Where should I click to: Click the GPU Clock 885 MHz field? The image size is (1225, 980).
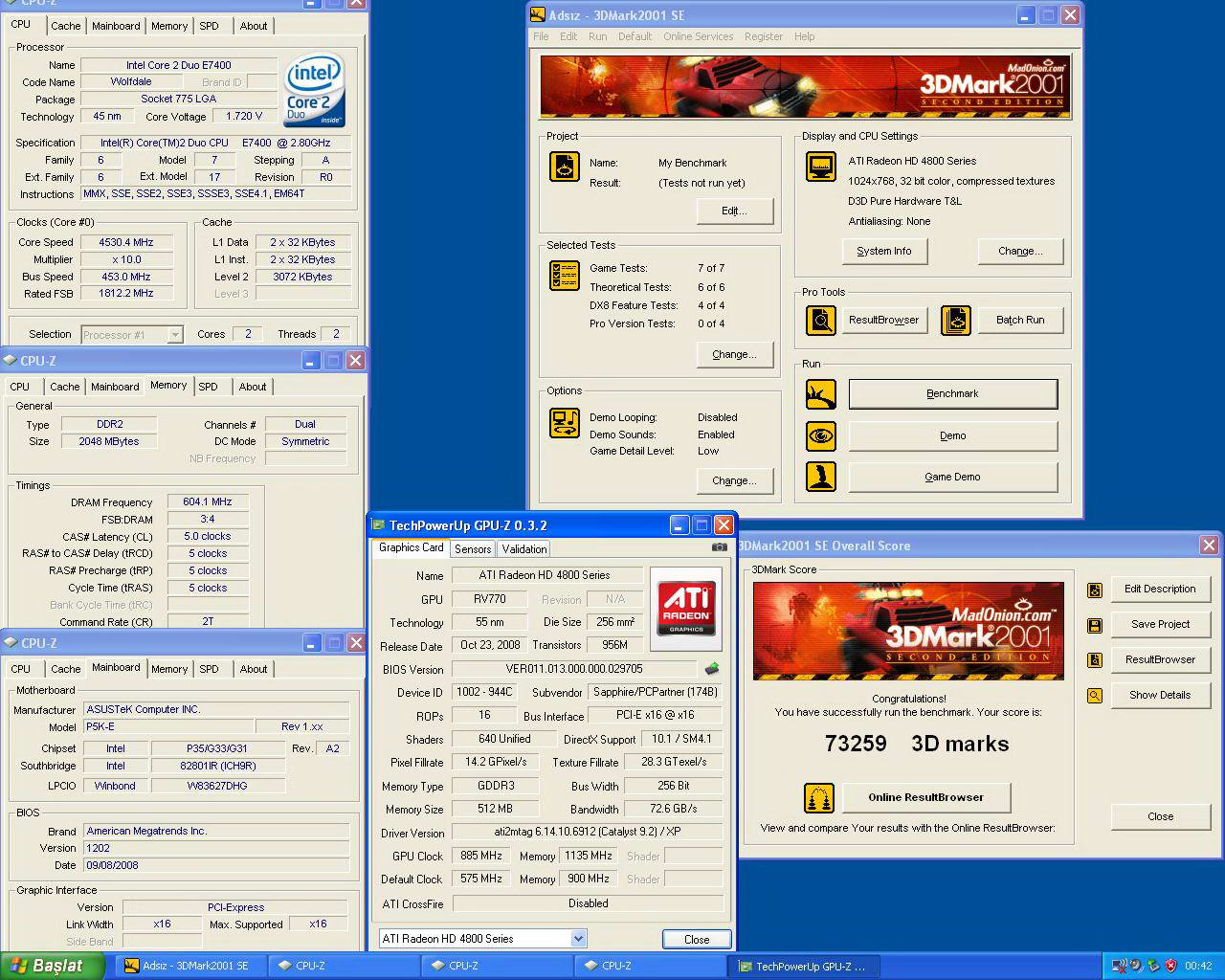(x=480, y=856)
